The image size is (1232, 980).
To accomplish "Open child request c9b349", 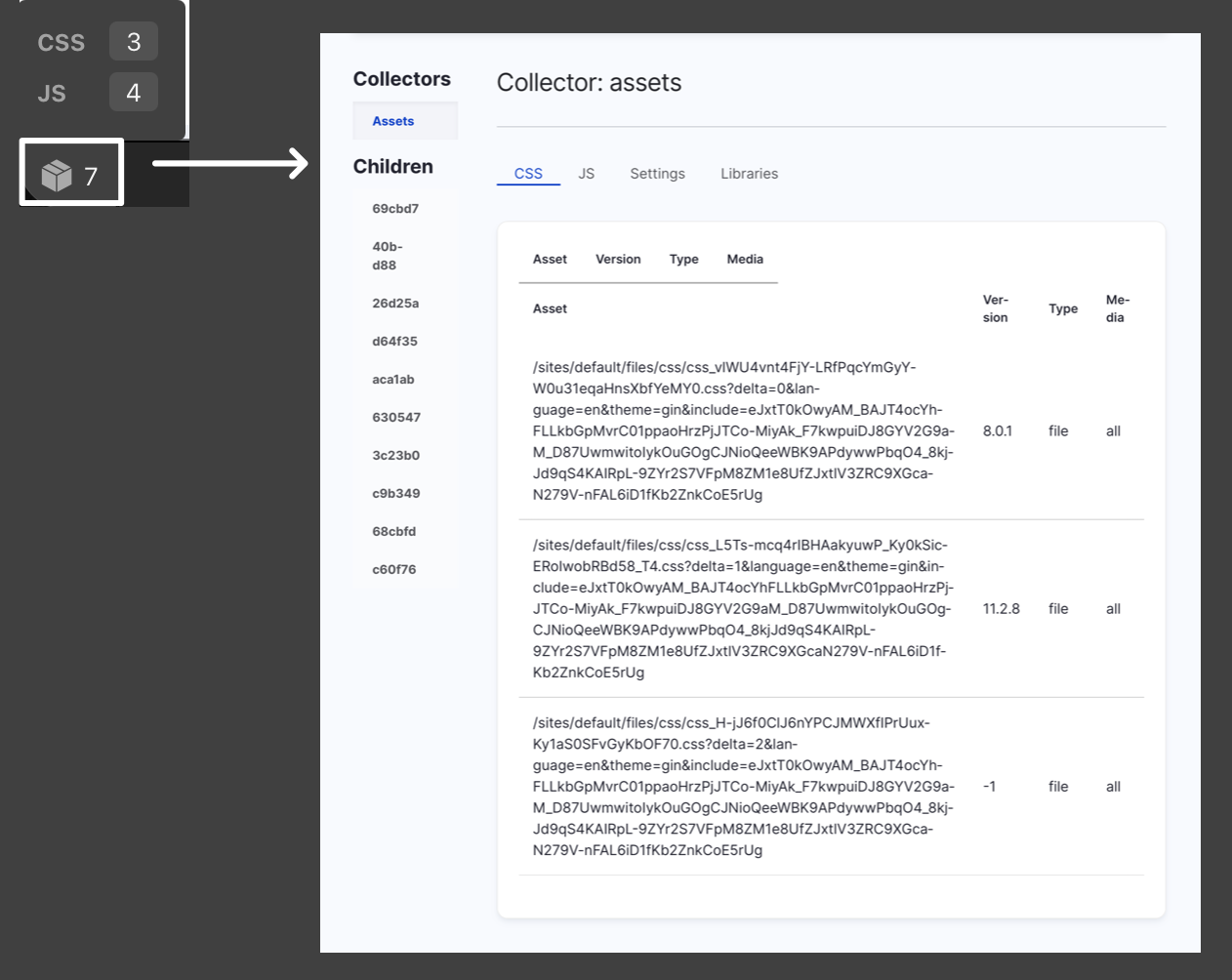I will (395, 494).
